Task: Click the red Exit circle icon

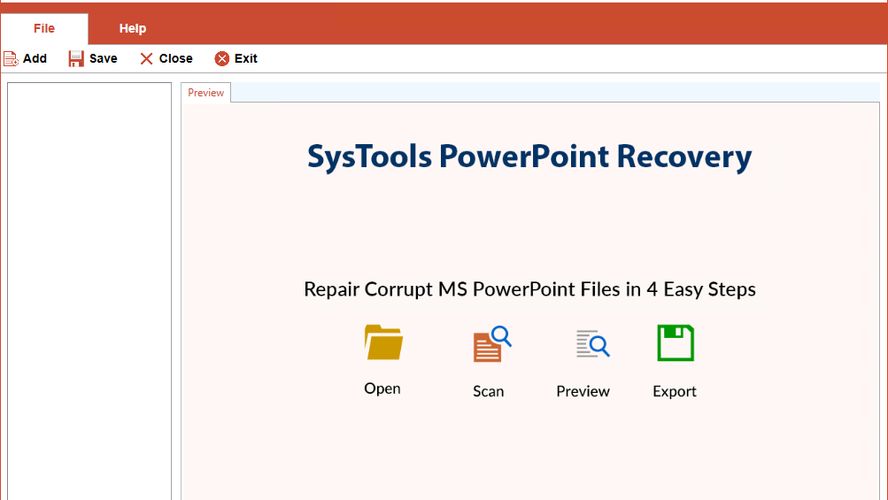Action: tap(222, 59)
